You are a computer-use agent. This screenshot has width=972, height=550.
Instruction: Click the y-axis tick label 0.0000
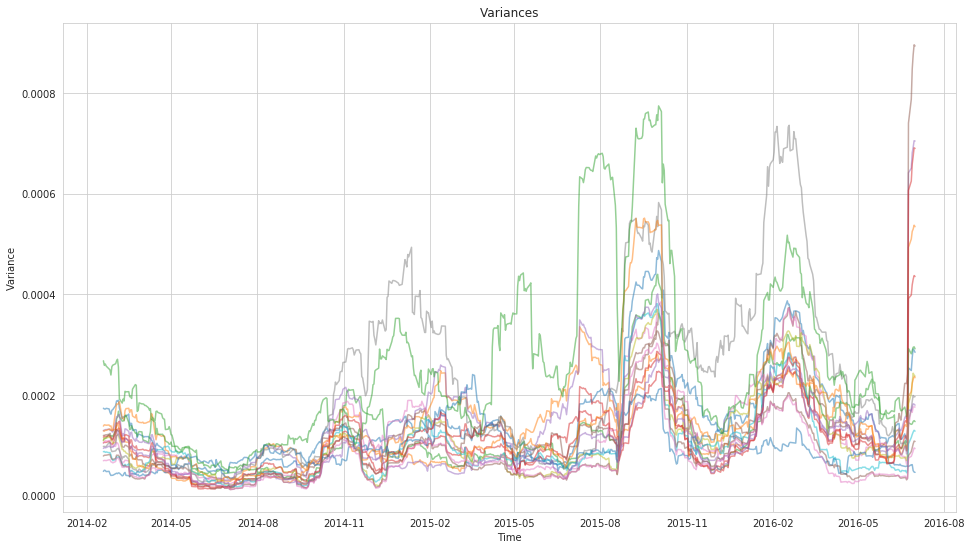(39, 497)
